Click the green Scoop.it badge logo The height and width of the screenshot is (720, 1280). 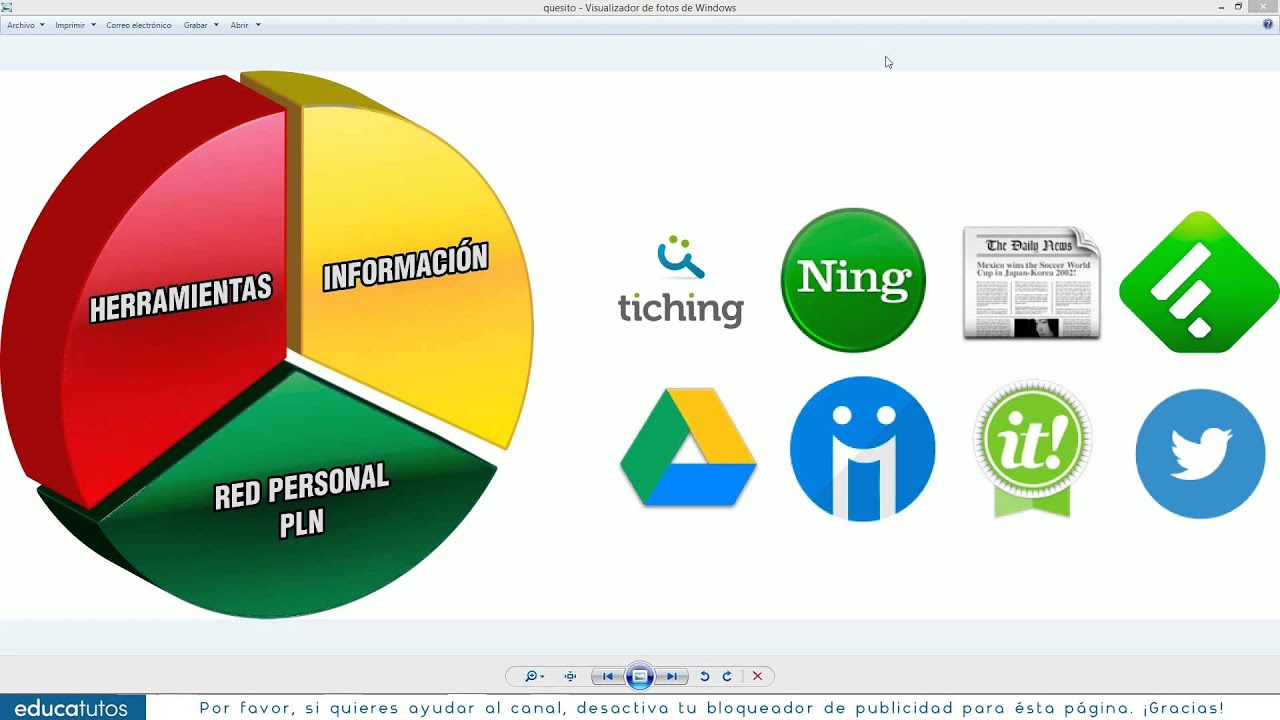click(x=1032, y=448)
